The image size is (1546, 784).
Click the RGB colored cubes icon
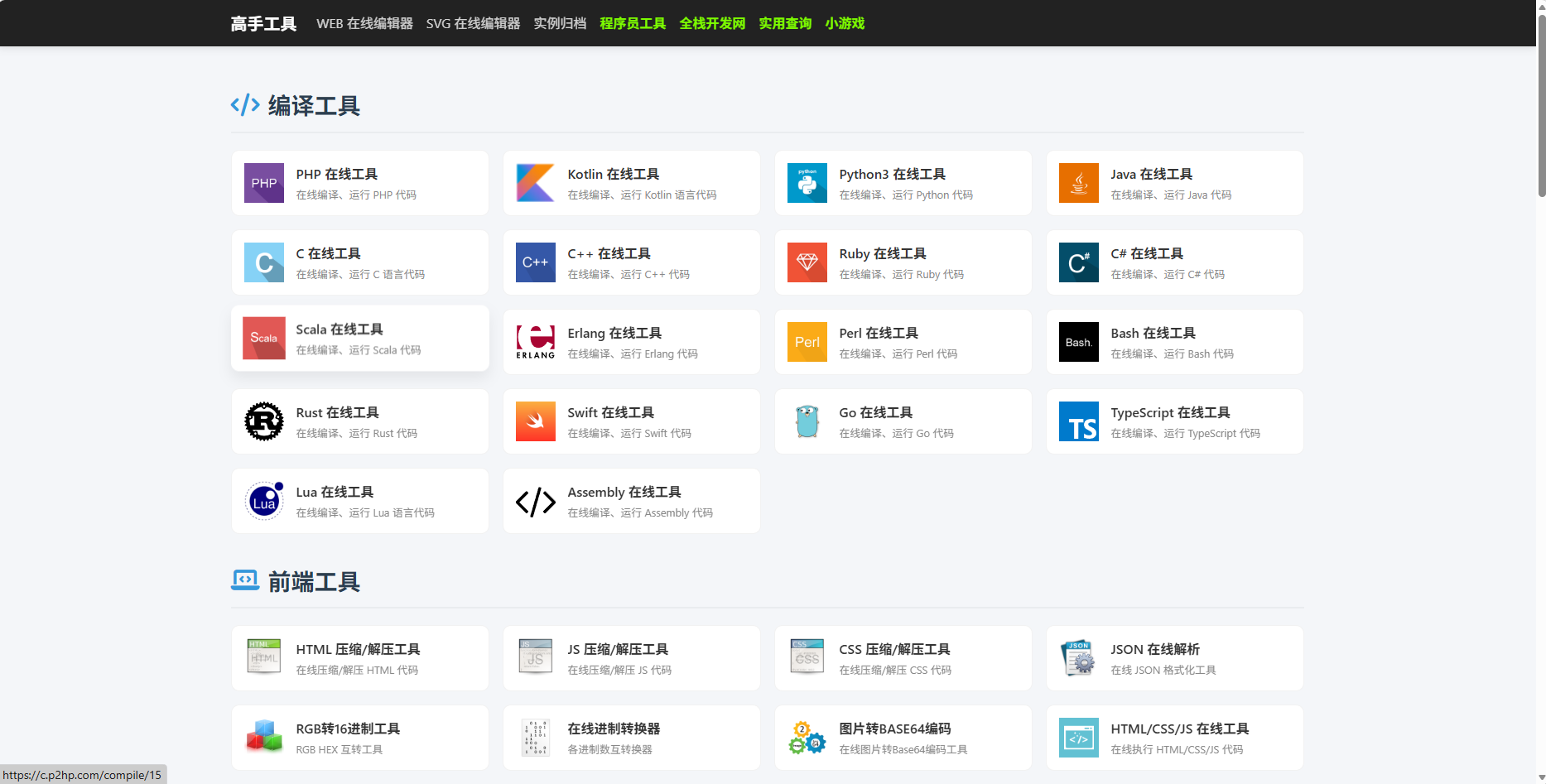pyautogui.click(x=263, y=738)
